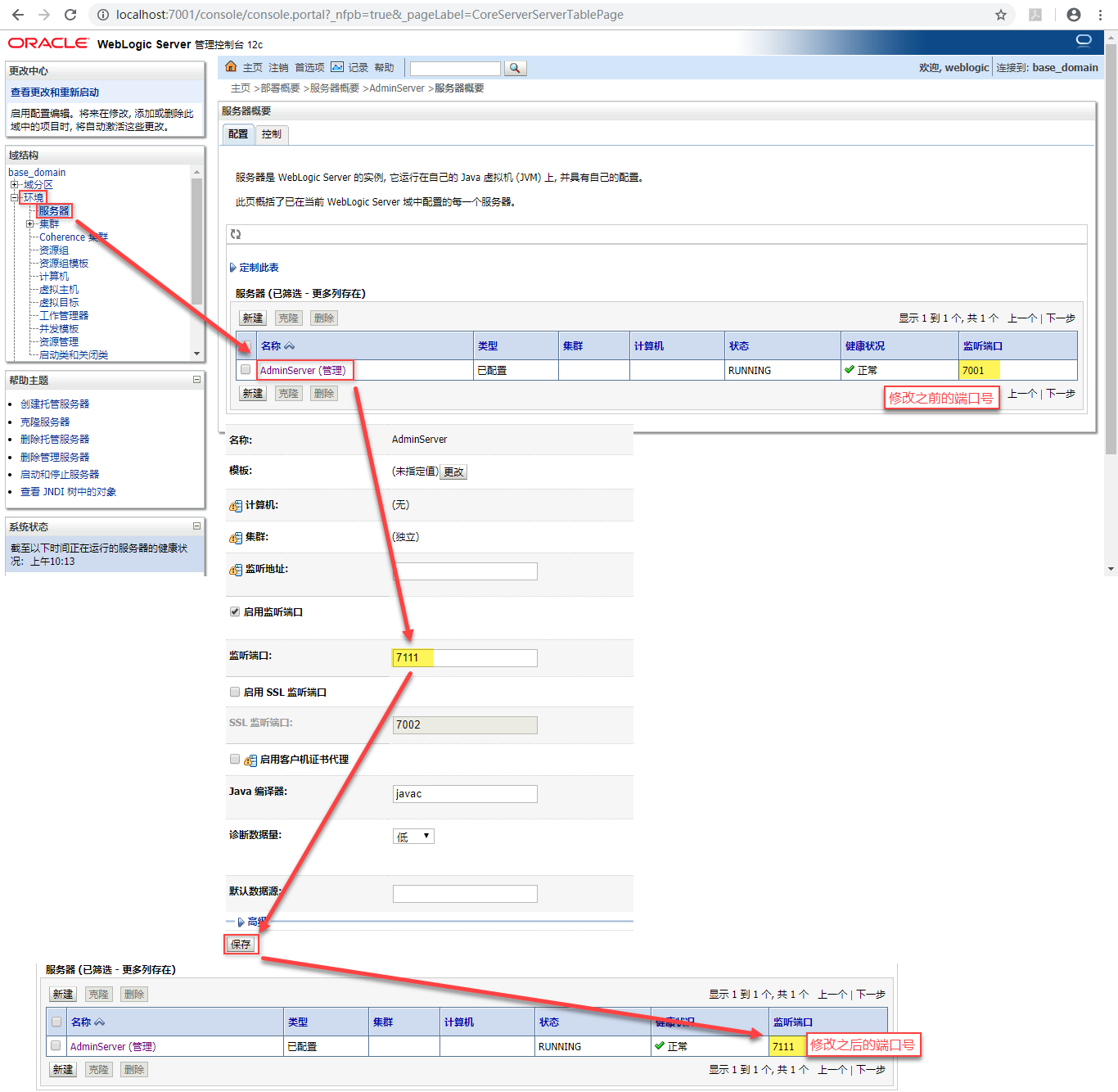Viewport: 1118px width, 1092px height.
Task: Select 资源组模板 in the domain tree
Action: pos(64,264)
